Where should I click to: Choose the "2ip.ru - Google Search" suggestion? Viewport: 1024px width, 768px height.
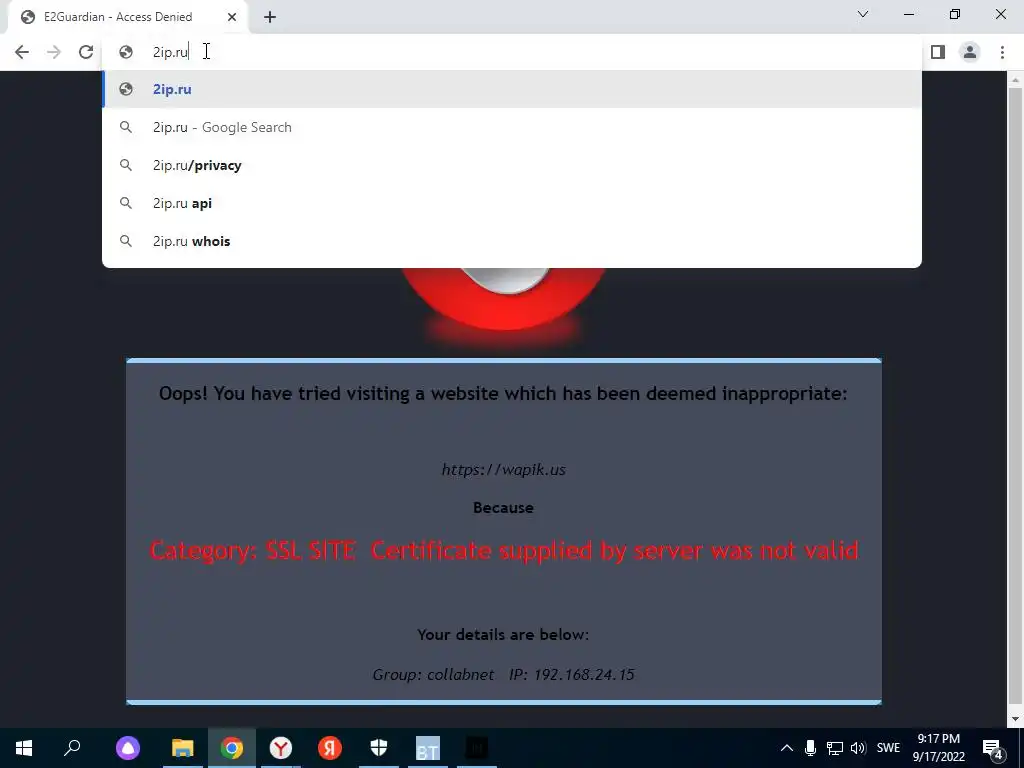[x=511, y=127]
